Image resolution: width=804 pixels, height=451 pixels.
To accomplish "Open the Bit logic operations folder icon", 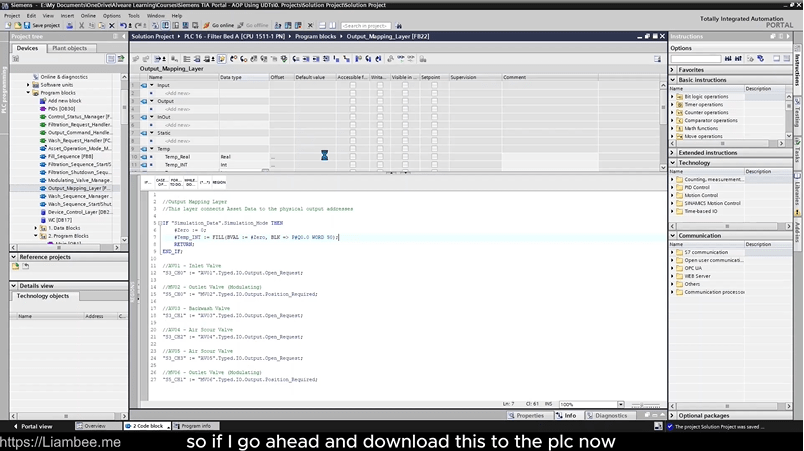I will point(678,96).
